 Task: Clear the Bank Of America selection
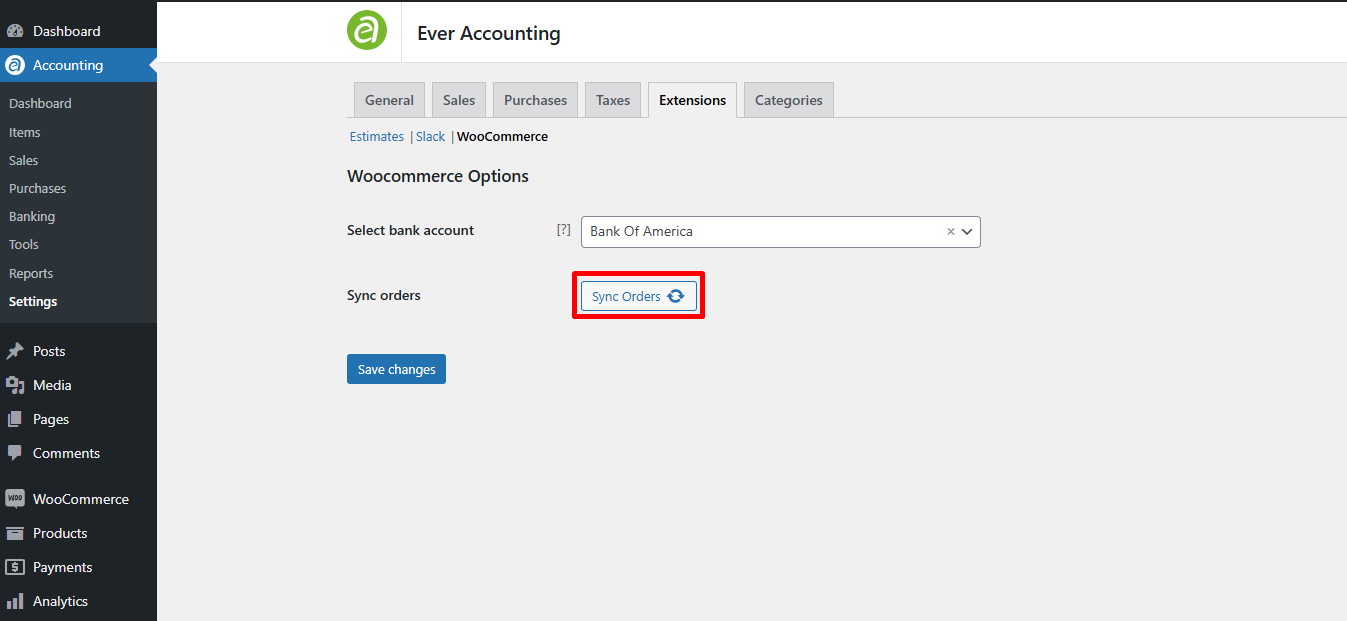(951, 231)
